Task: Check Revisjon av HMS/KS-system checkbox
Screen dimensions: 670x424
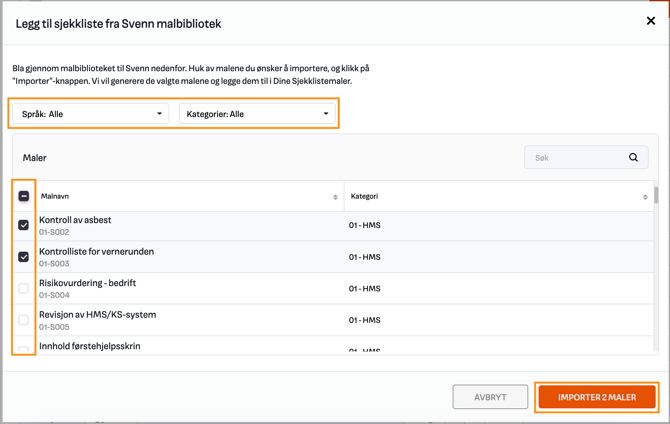Action: (x=24, y=320)
